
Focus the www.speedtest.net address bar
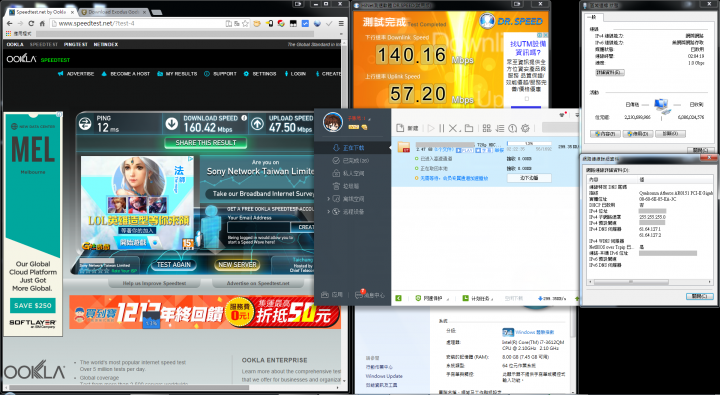pos(138,23)
